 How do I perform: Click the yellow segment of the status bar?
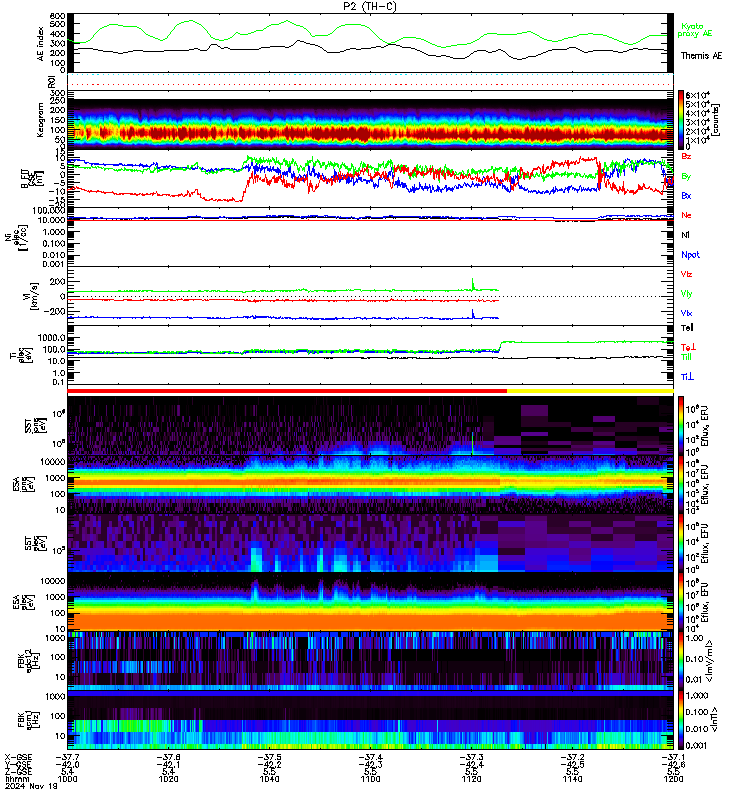pos(590,391)
